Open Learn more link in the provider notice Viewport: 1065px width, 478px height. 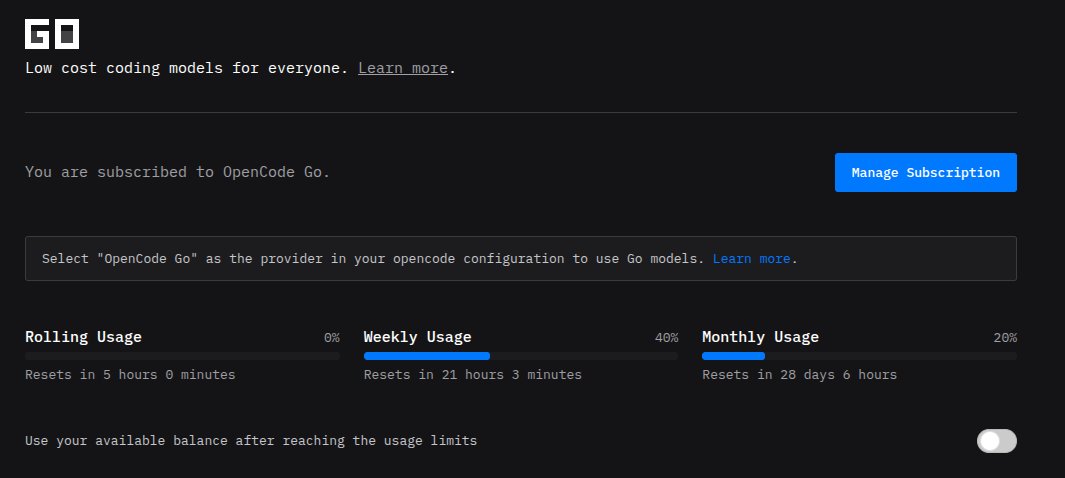[751, 259]
